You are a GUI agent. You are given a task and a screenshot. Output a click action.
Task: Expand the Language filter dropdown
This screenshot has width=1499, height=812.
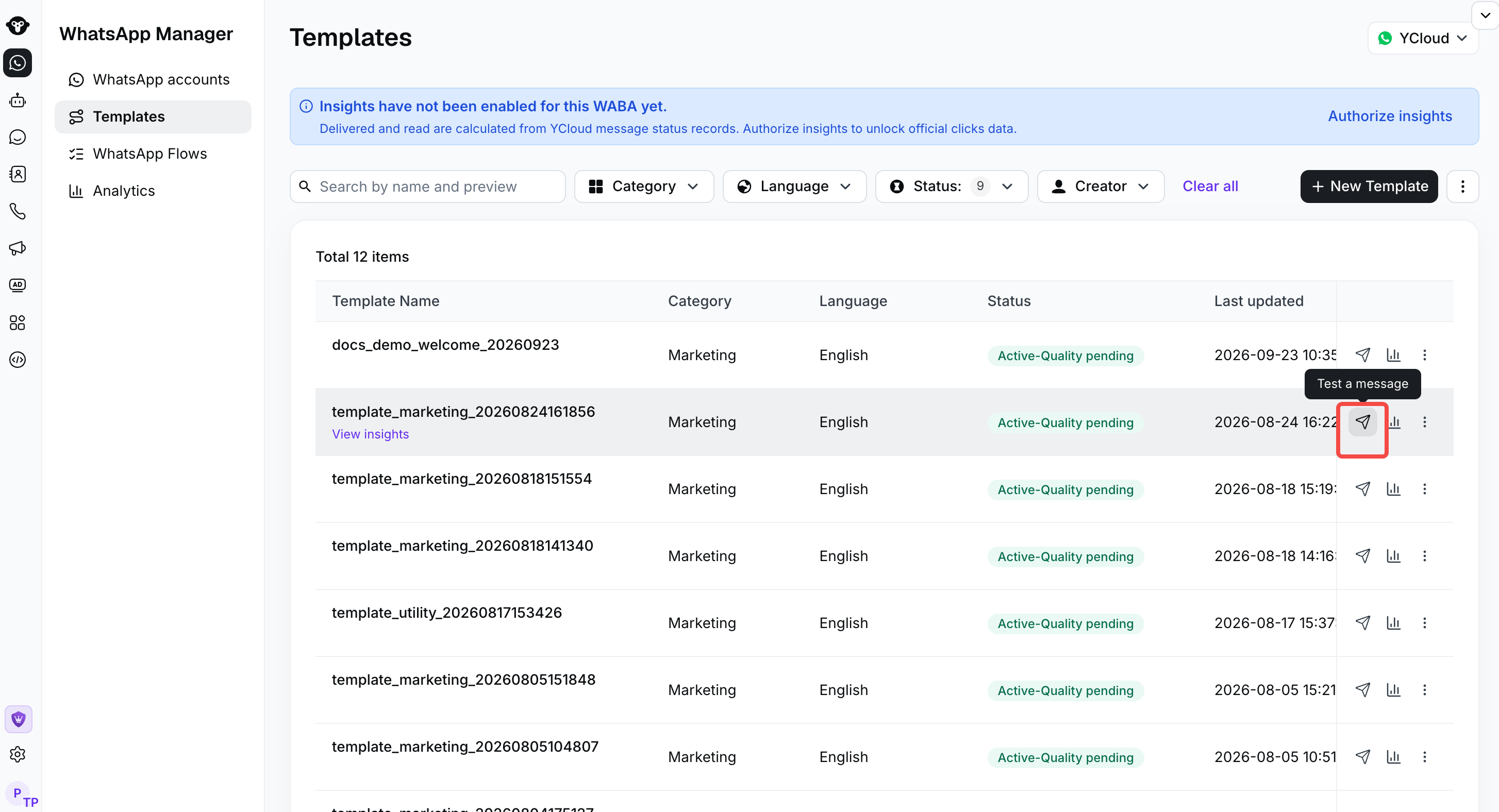pos(794,186)
